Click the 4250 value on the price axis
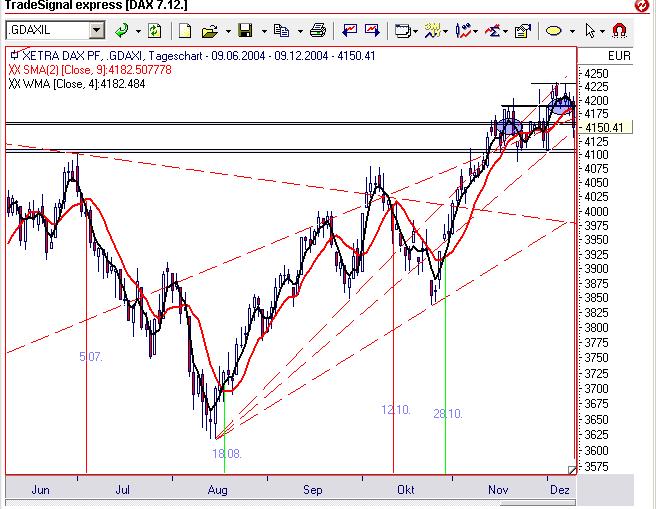The height and width of the screenshot is (509, 656). 596,74
